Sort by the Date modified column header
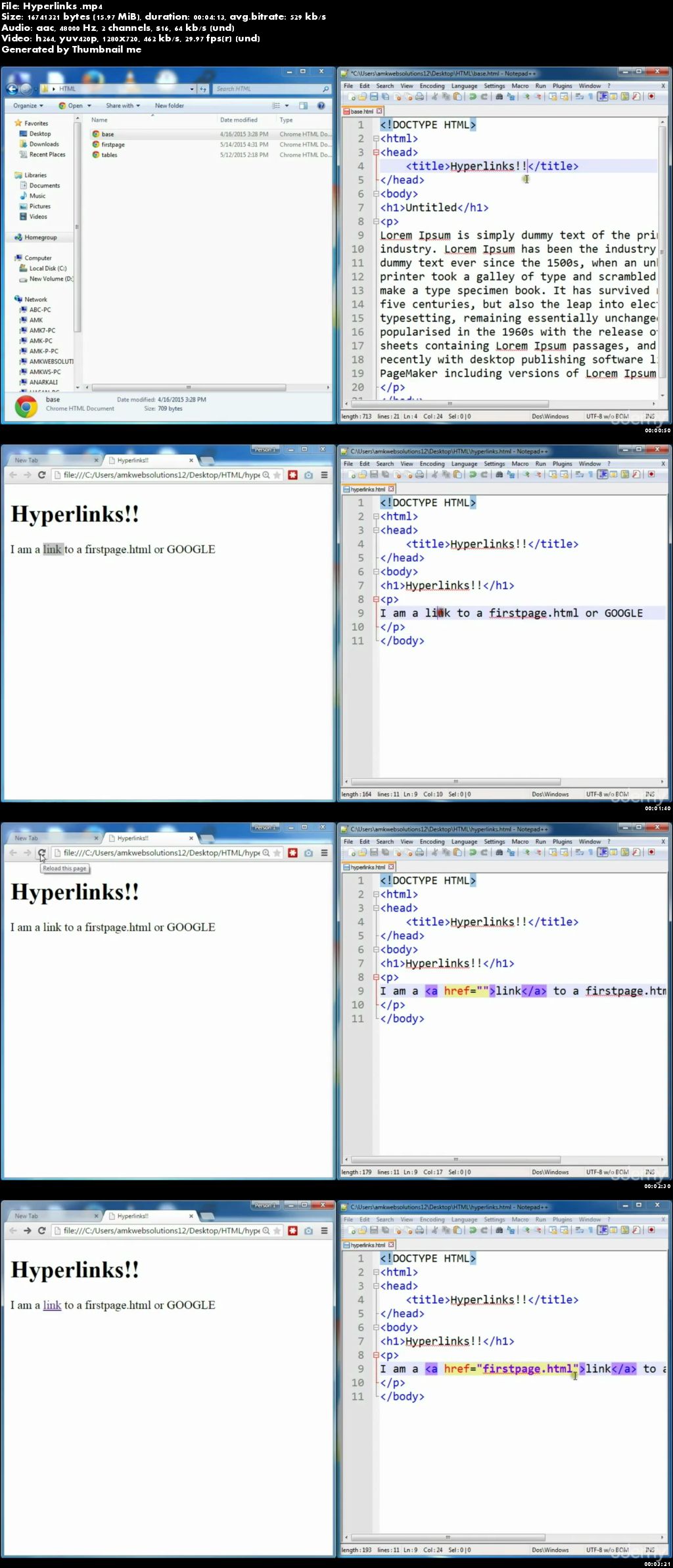 click(239, 120)
